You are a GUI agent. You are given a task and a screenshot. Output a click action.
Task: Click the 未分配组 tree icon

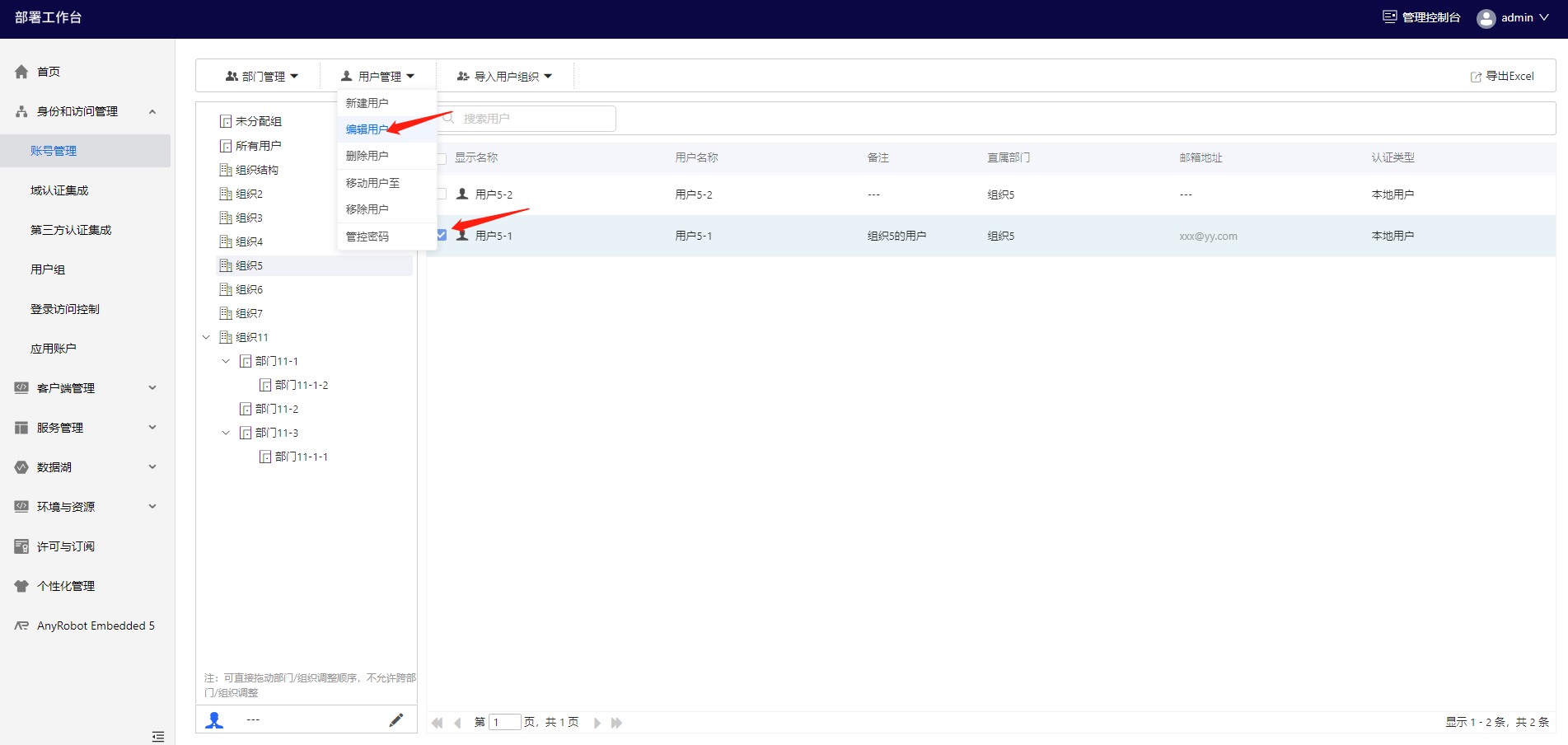(226, 121)
